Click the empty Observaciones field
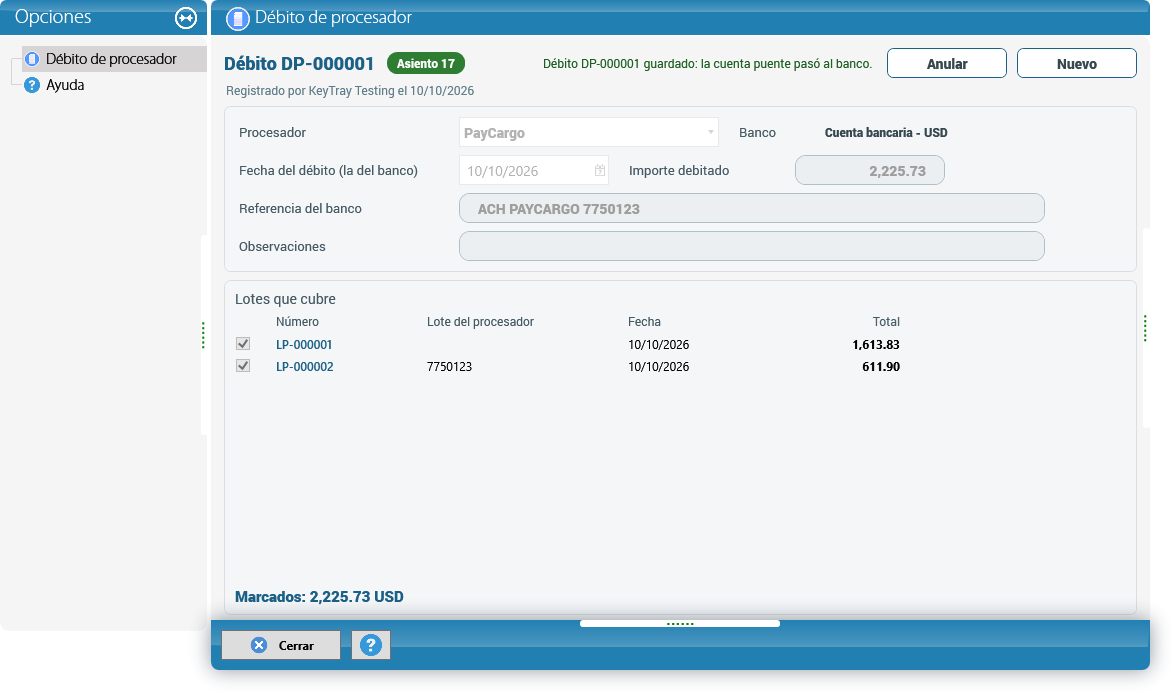The height and width of the screenshot is (692, 1172). click(x=752, y=247)
